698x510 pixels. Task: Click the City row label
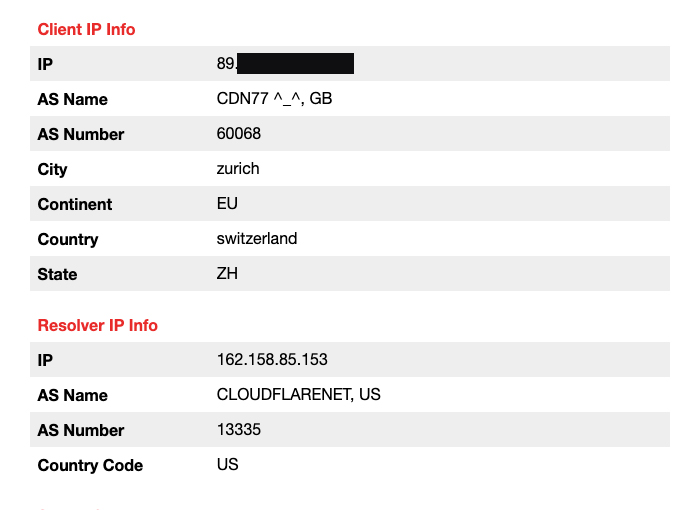click(52, 170)
